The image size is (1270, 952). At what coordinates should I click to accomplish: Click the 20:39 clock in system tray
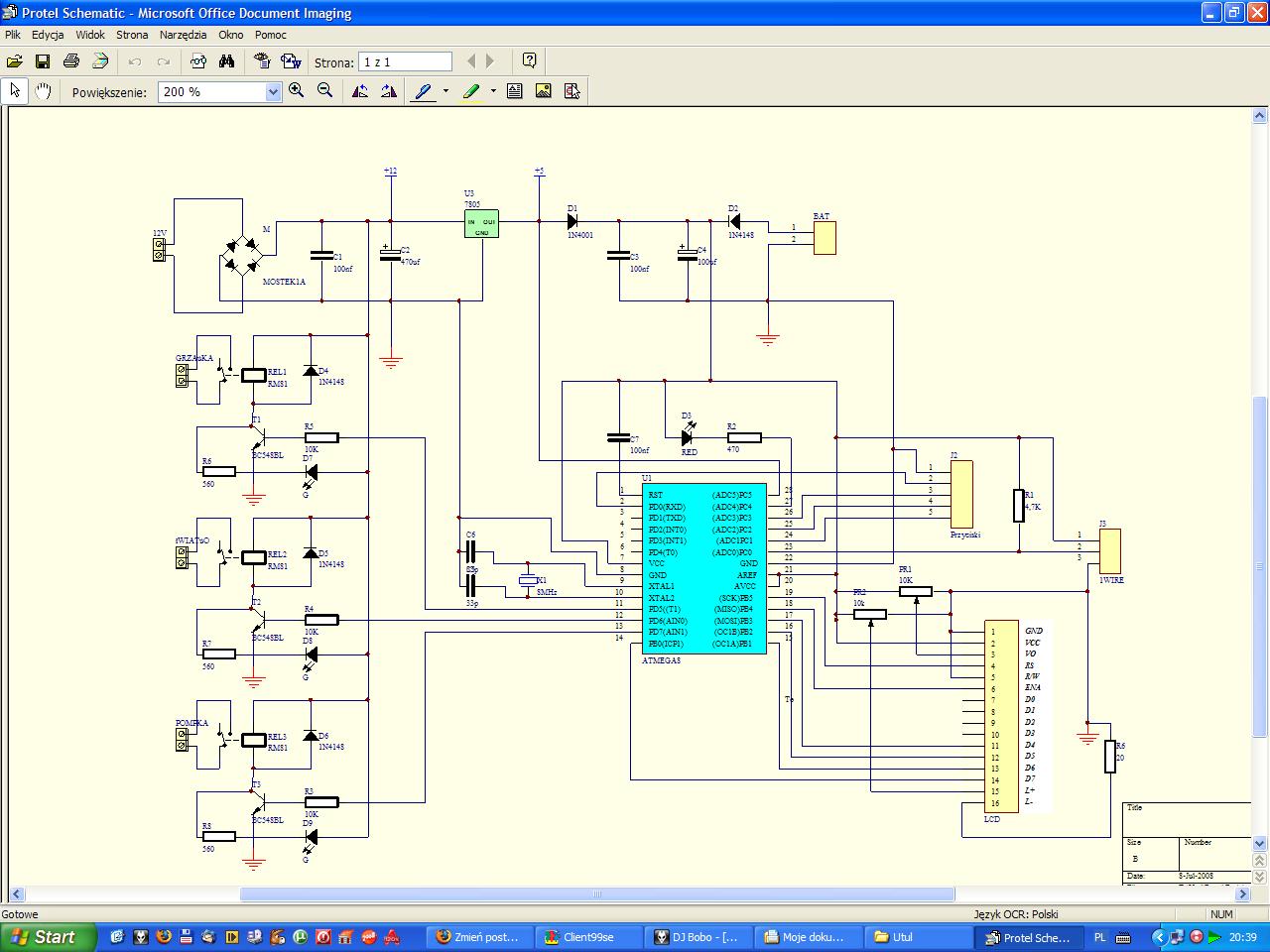coord(1243,937)
